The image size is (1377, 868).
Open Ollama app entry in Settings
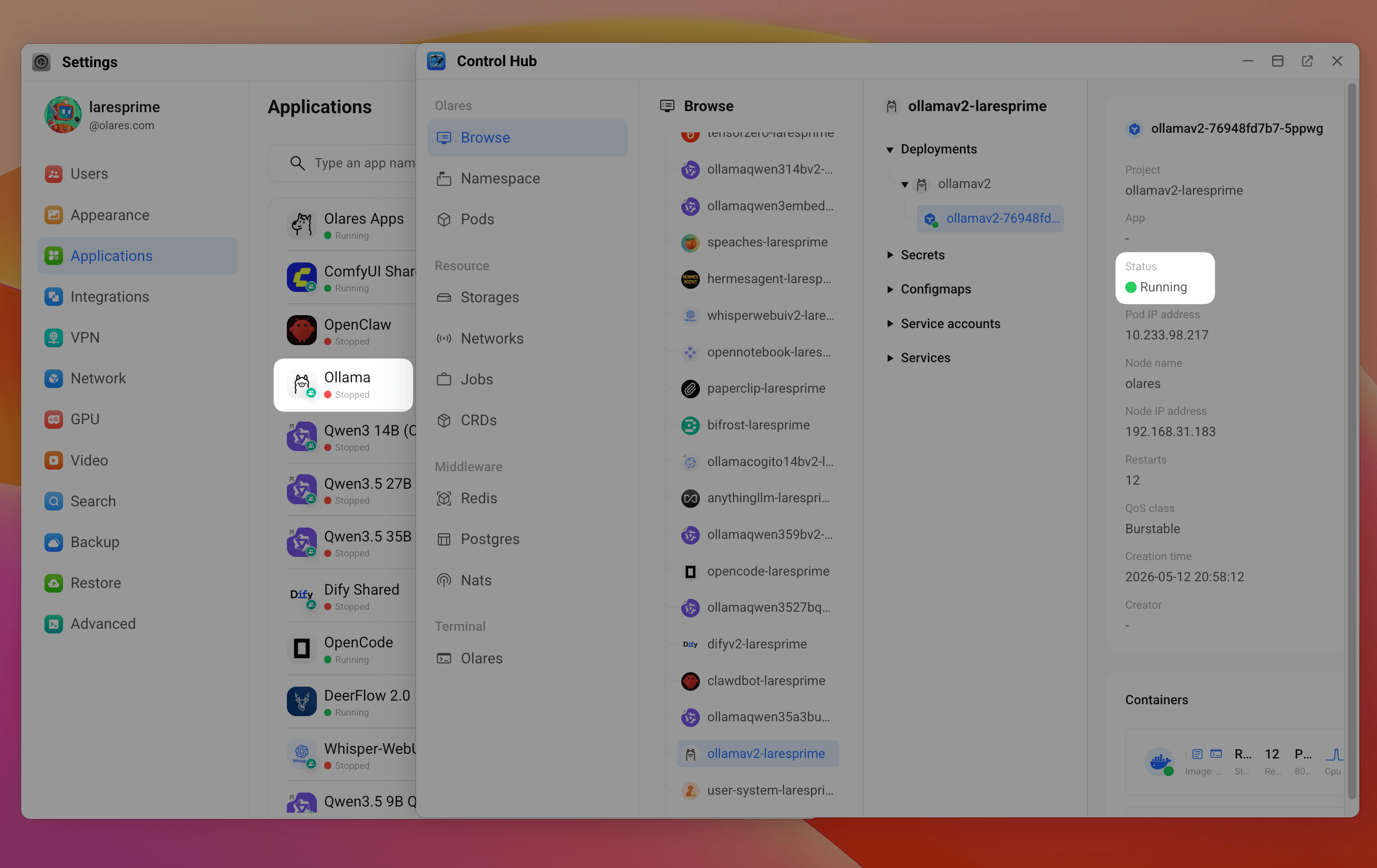click(x=343, y=384)
